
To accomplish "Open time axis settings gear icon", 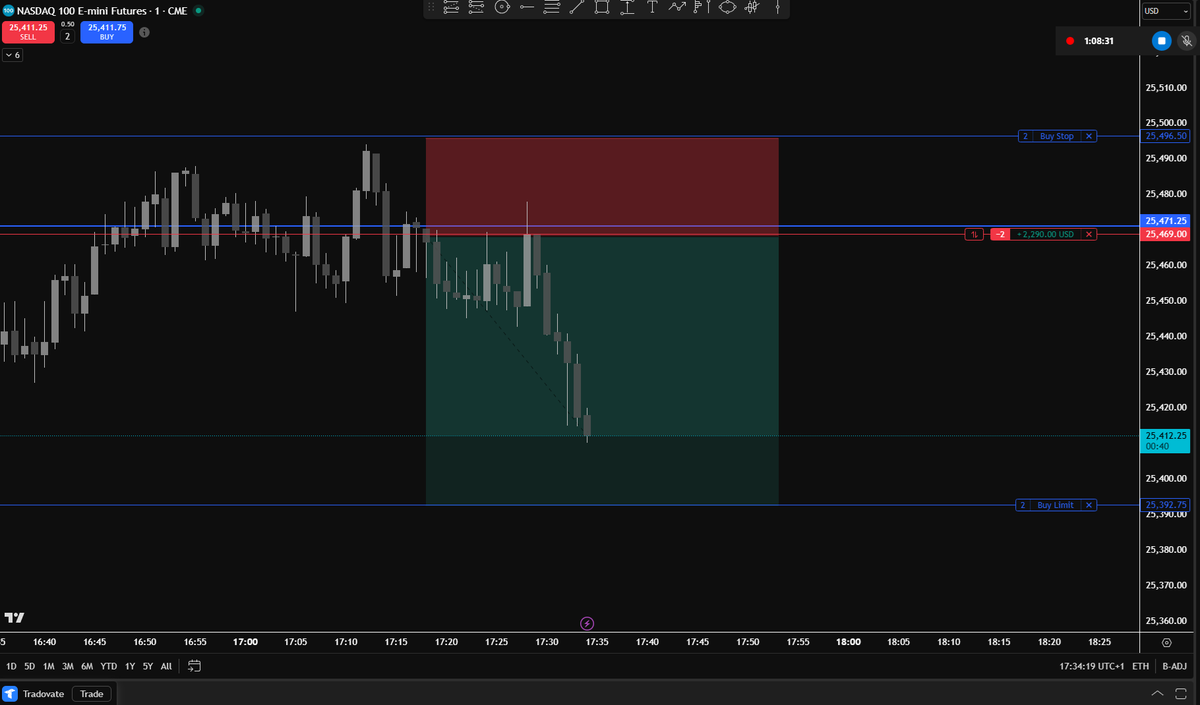I will (x=1167, y=642).
